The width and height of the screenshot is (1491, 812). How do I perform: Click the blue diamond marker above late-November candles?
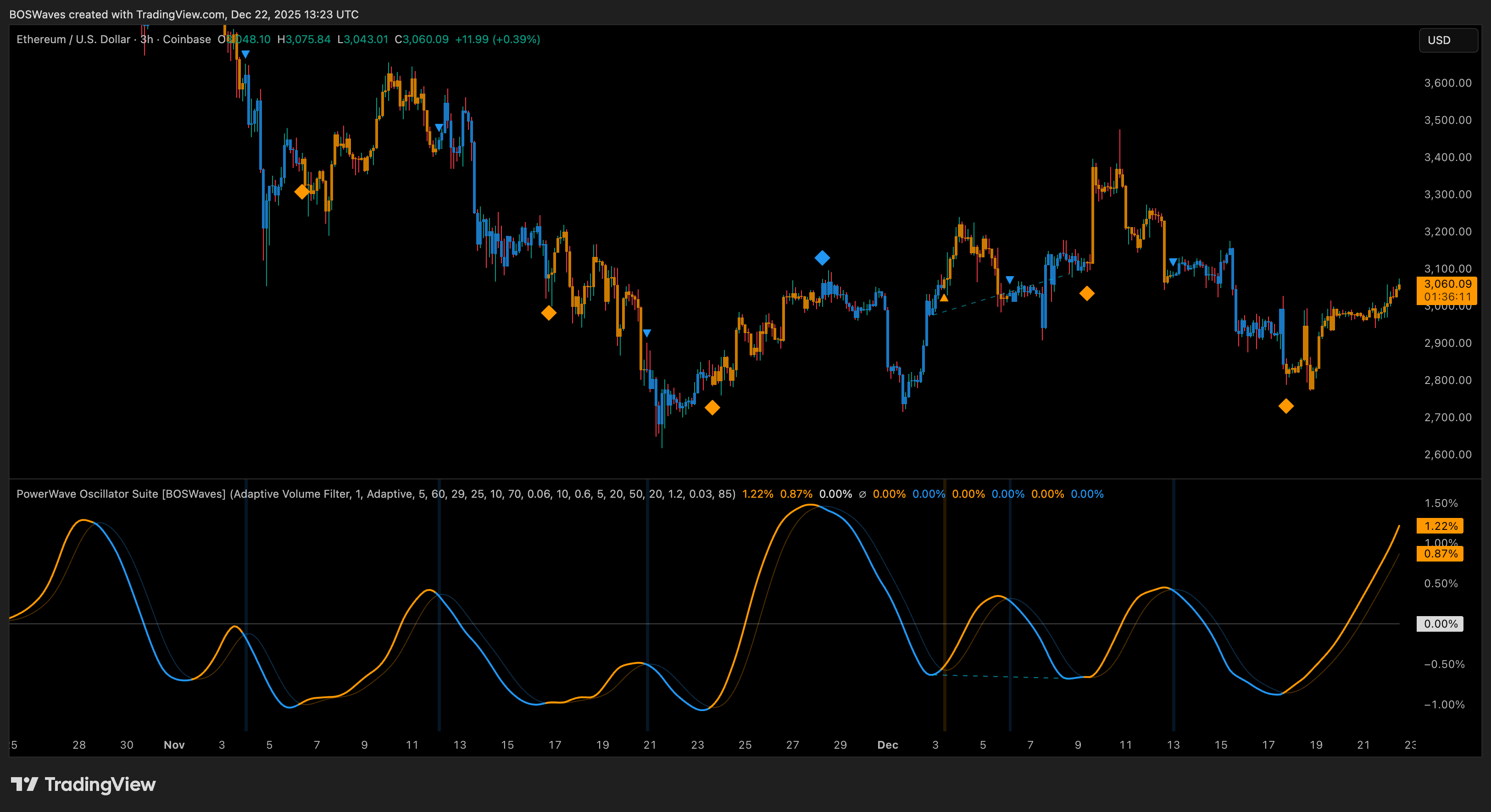pyautogui.click(x=822, y=257)
